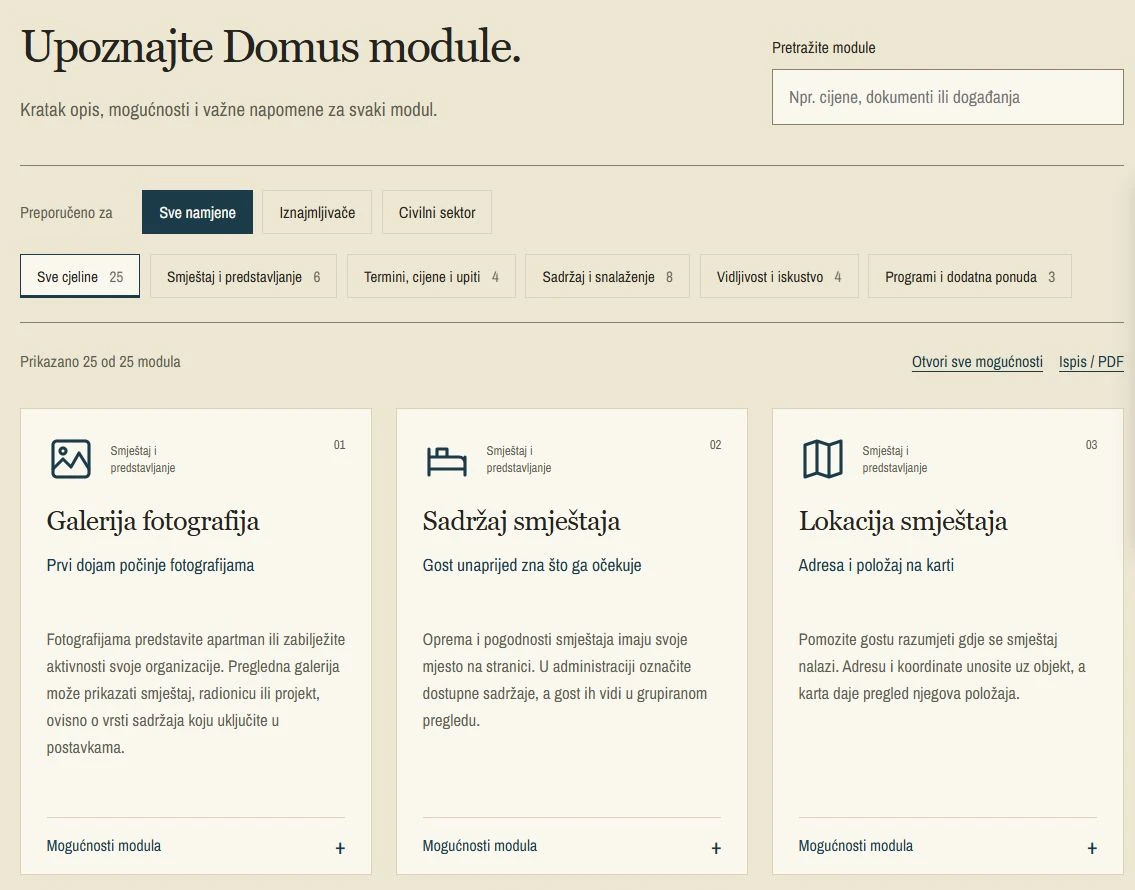1135x890 pixels.
Task: Select the Civilni sektor filter
Action: [437, 212]
